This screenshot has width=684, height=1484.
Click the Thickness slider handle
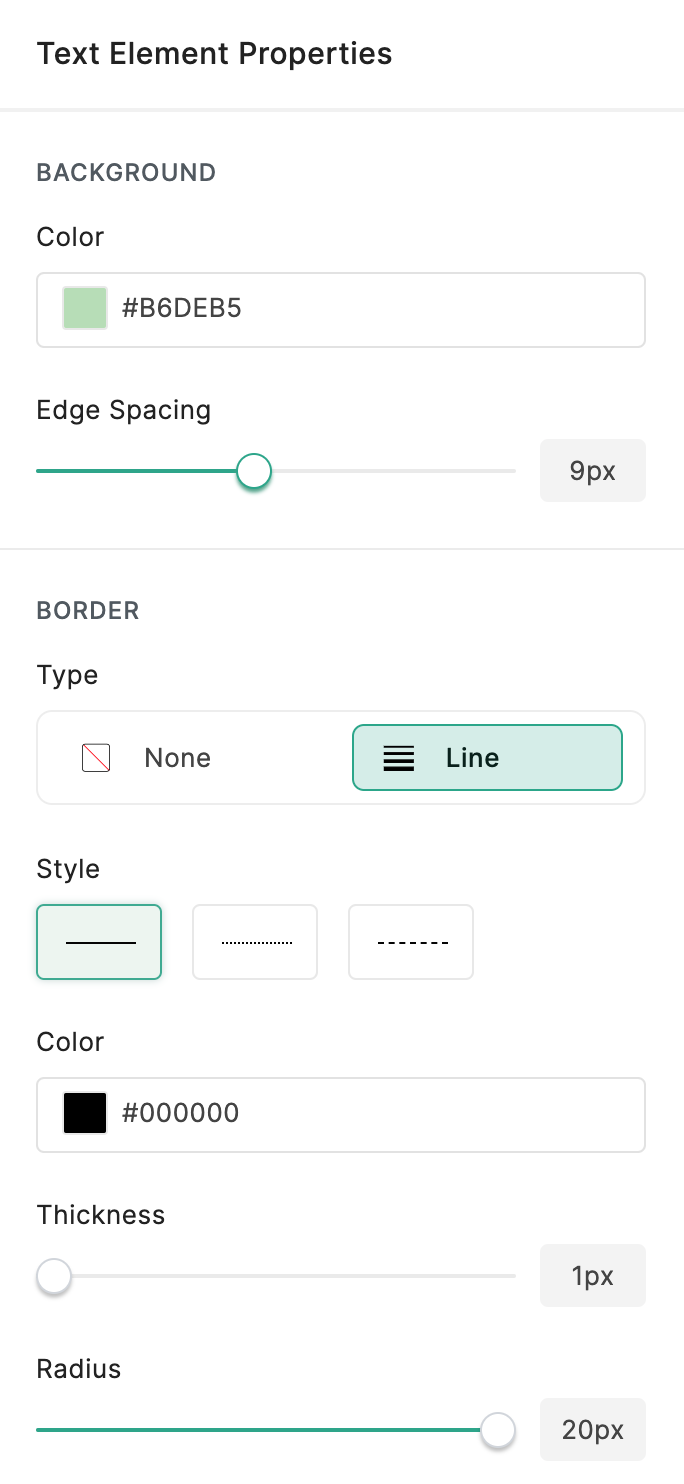tap(54, 1276)
